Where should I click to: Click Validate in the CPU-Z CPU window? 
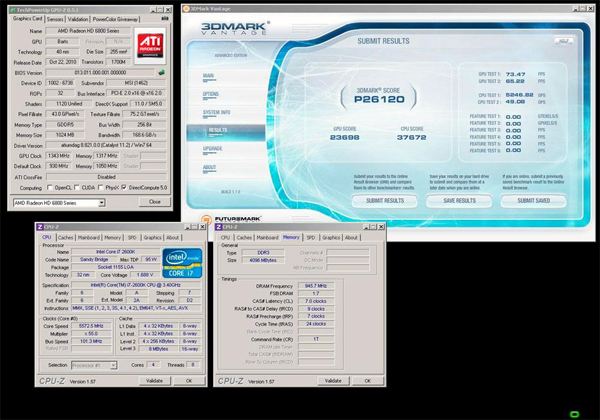coord(154,381)
